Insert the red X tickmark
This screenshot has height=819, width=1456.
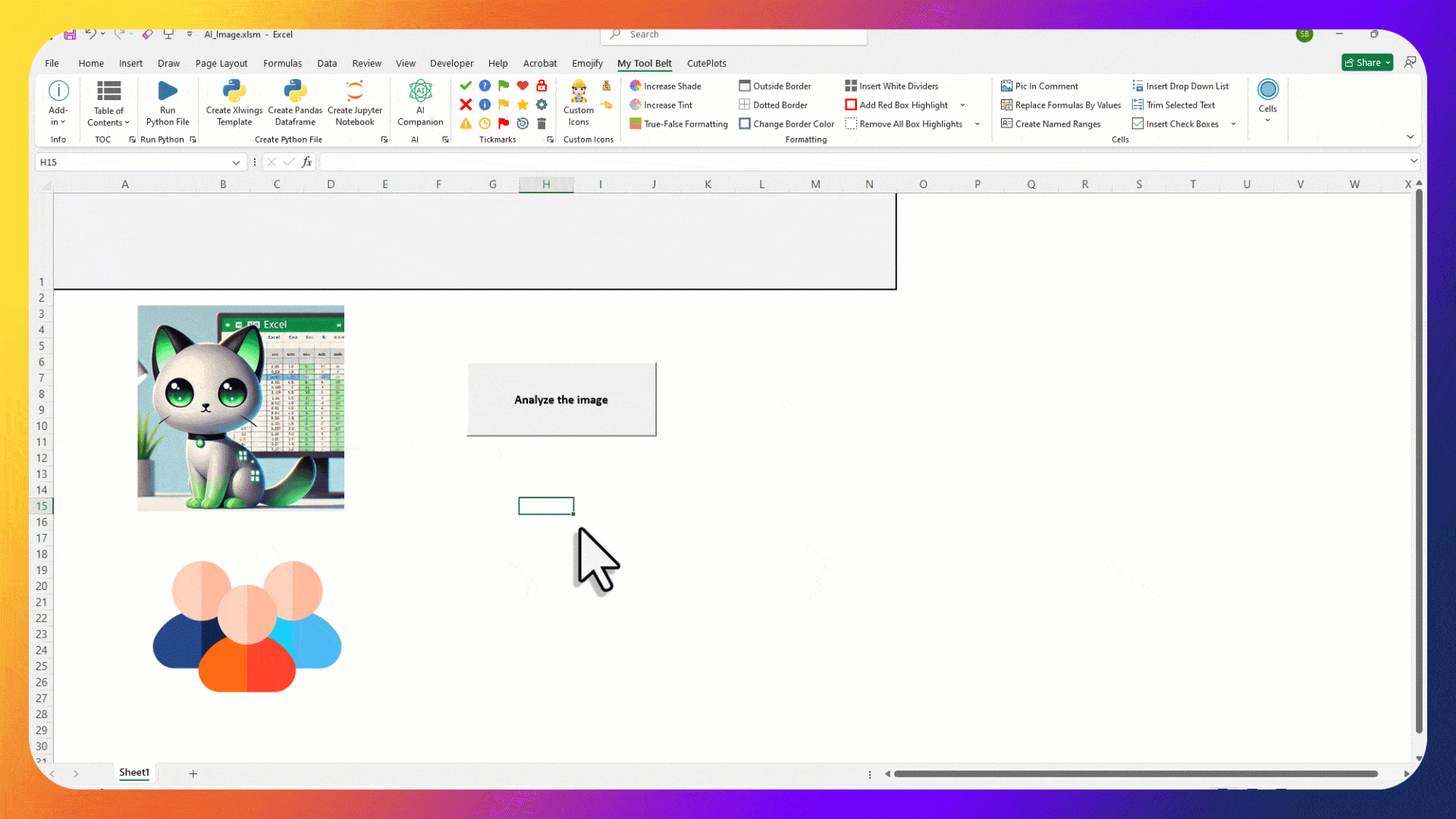(466, 105)
